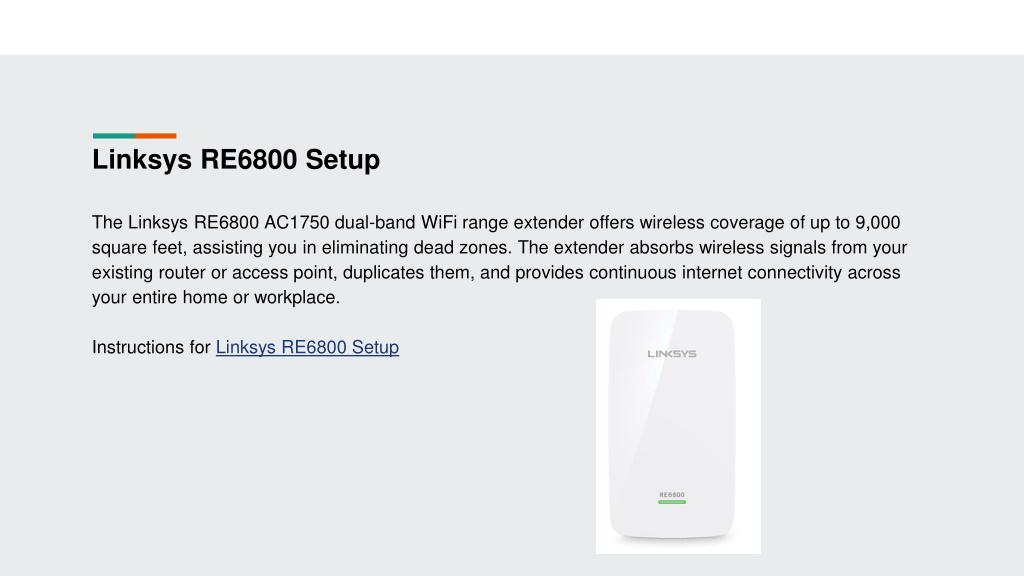Click the orange segment of the accent bar
The height and width of the screenshot is (576, 1024).
pos(155,136)
